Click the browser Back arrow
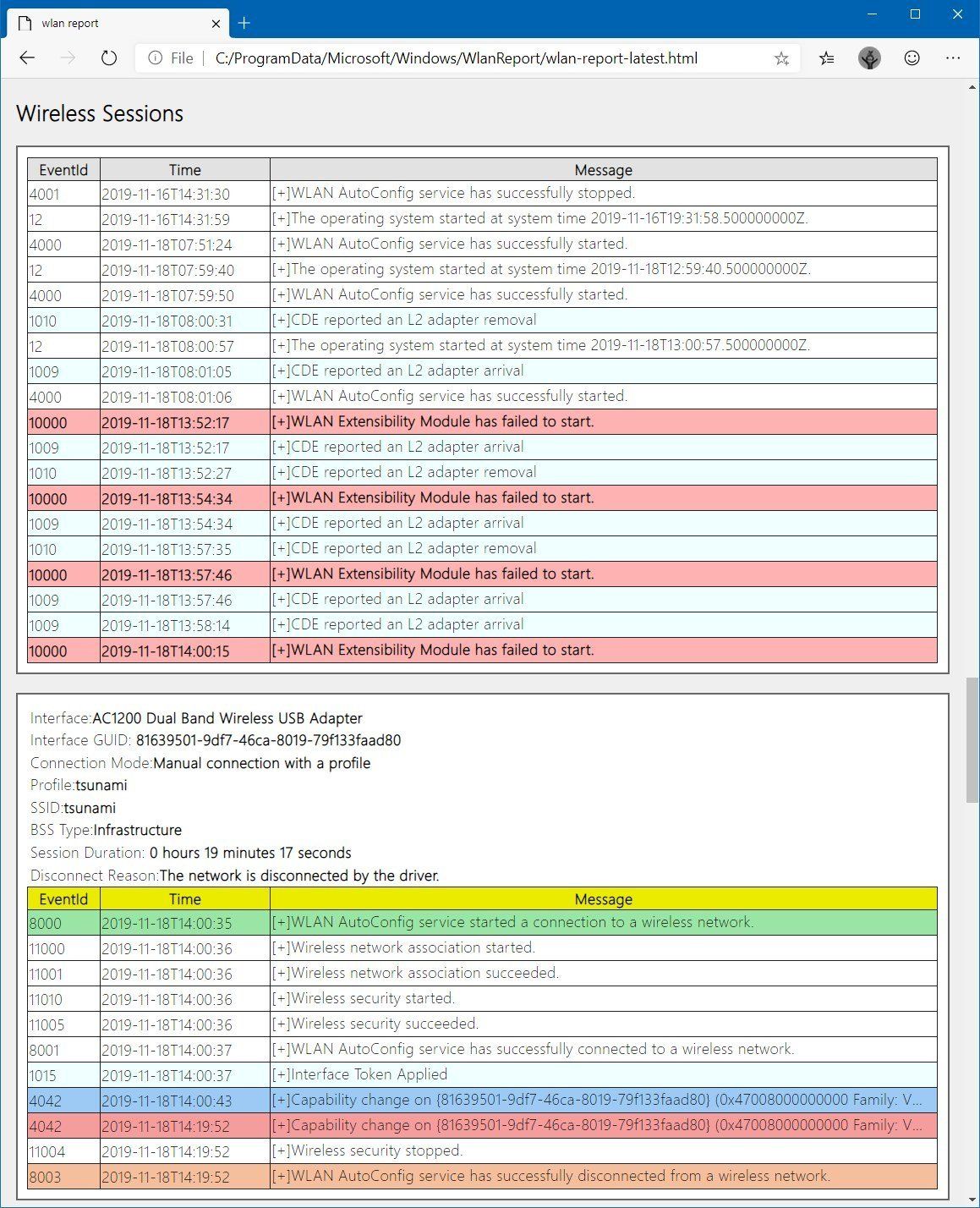Viewport: 980px width, 1208px height. tap(27, 58)
